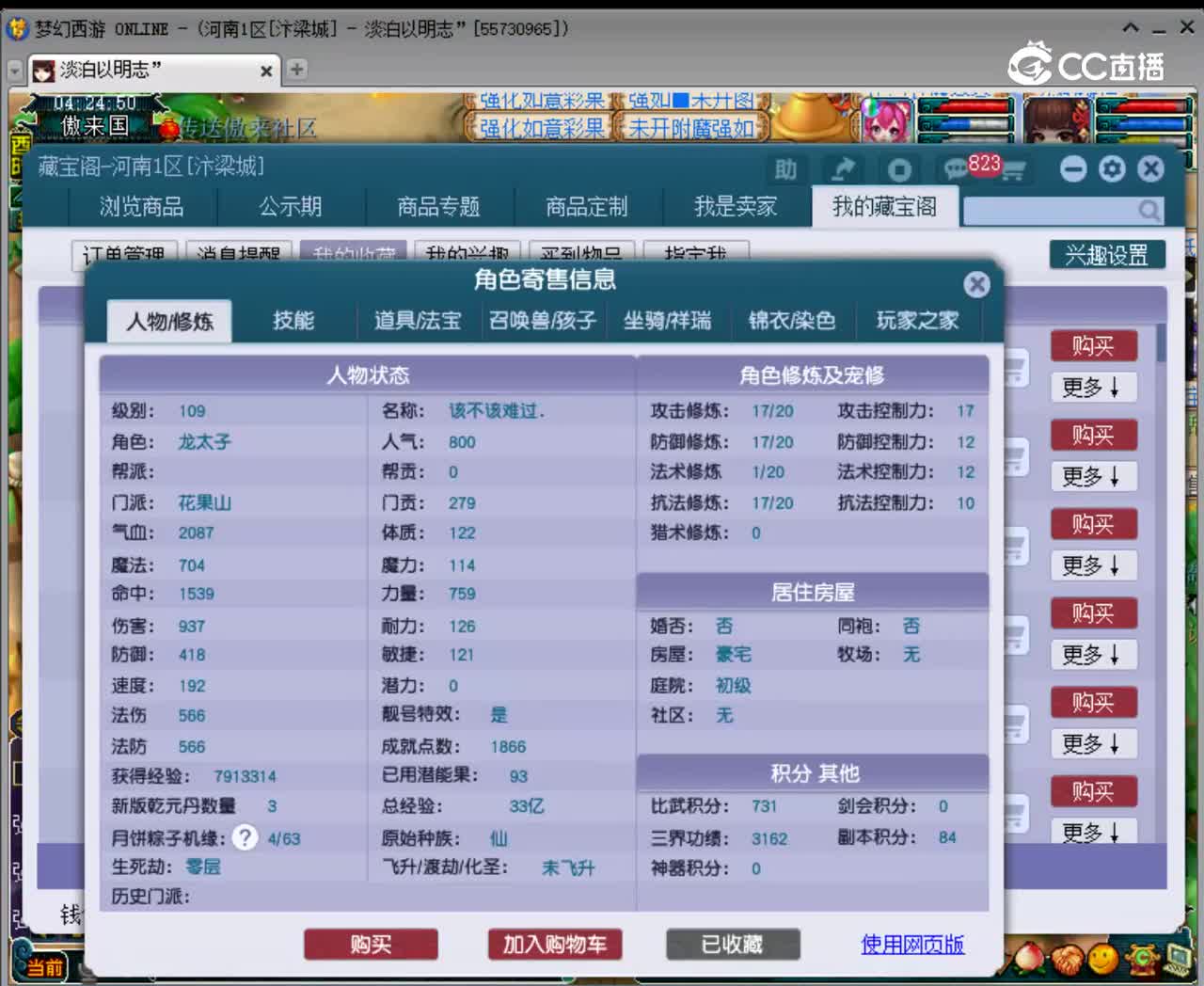This screenshot has height=986, width=1204.
Task: Open the tab list dropdown arrow at top left
Action: [14, 71]
